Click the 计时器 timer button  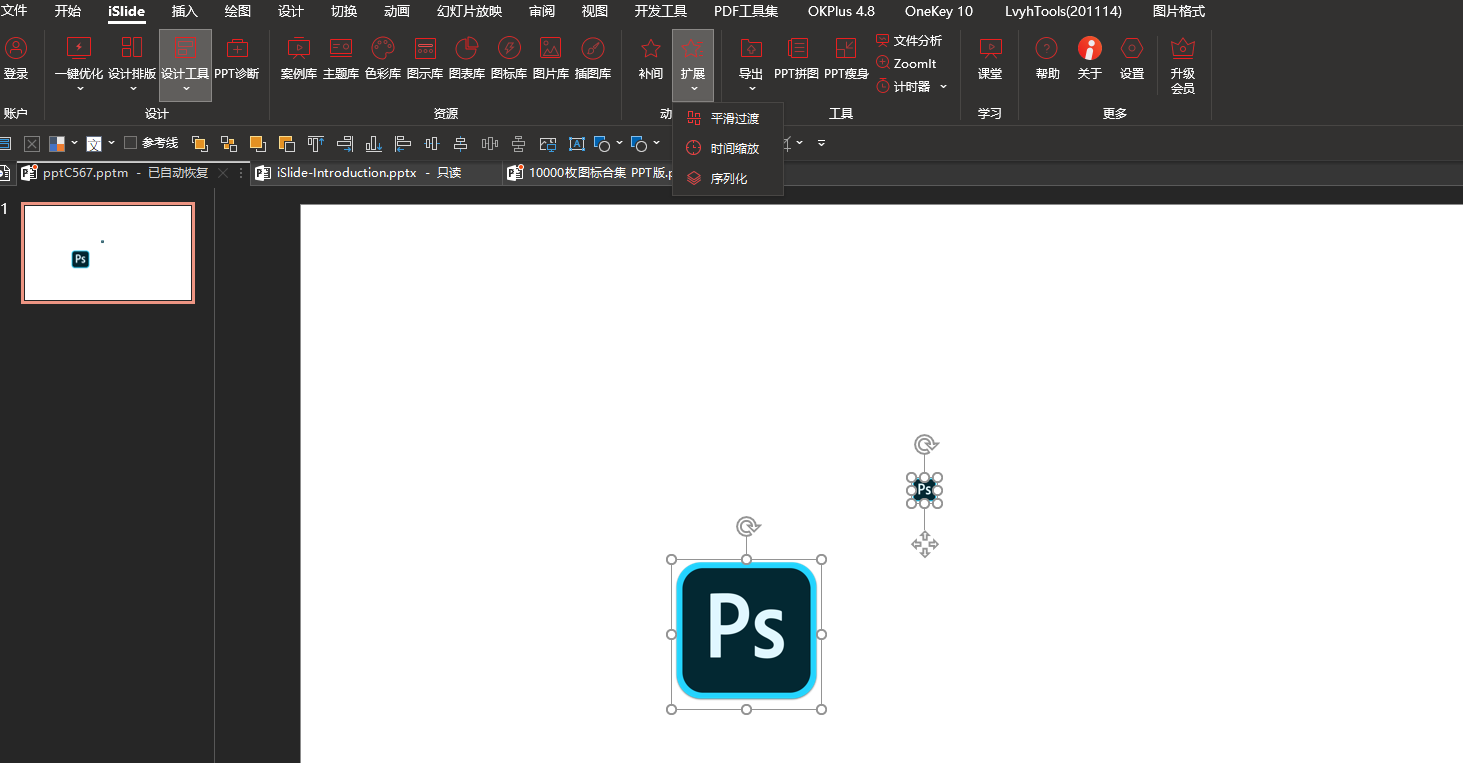[903, 87]
